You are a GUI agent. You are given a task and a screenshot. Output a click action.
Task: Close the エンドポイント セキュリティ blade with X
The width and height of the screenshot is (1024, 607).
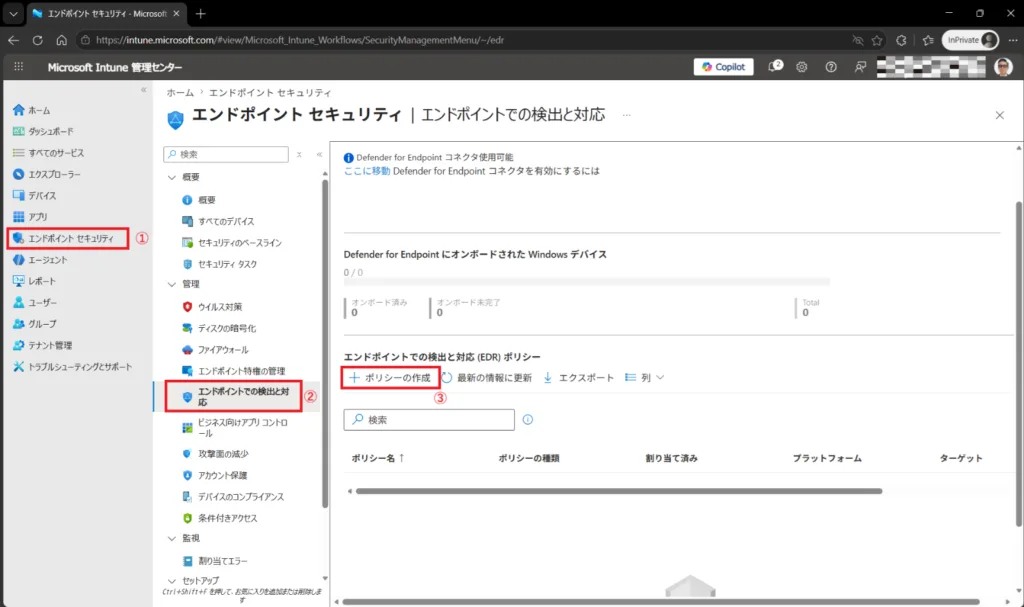pos(999,115)
